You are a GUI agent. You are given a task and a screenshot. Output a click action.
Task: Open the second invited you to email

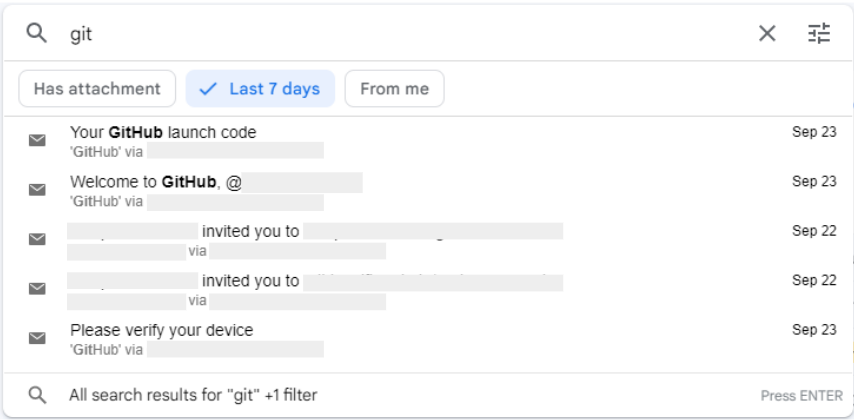(x=428, y=289)
